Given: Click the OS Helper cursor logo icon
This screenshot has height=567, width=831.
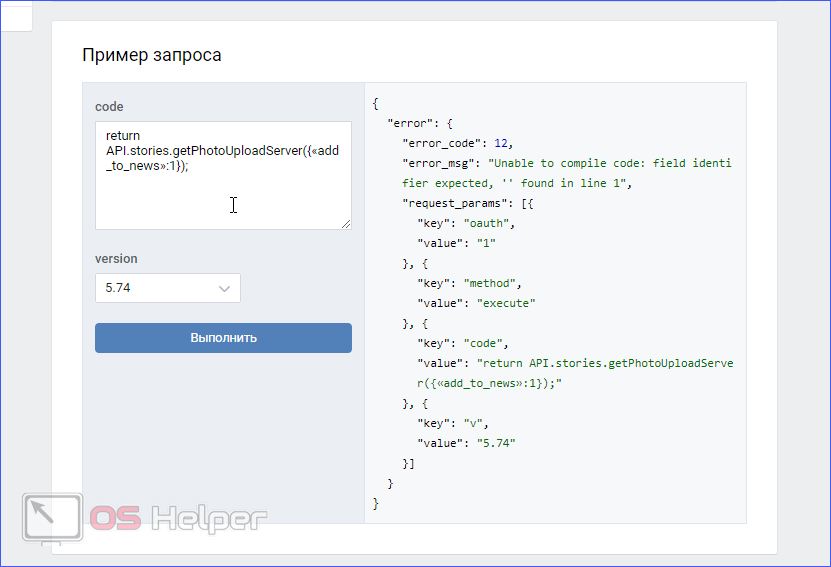Looking at the screenshot, I should tap(53, 518).
